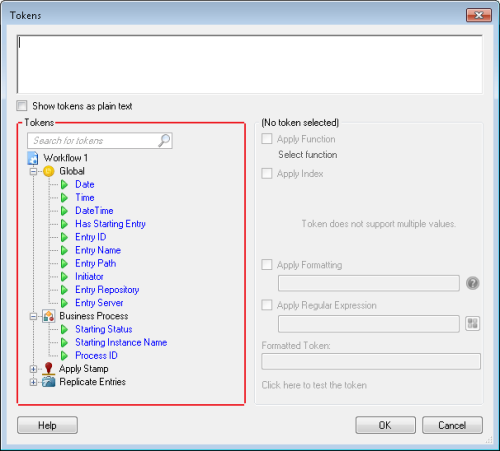Image resolution: width=500 pixels, height=451 pixels.
Task: Open Help for the Tokens dialog
Action: 47,425
